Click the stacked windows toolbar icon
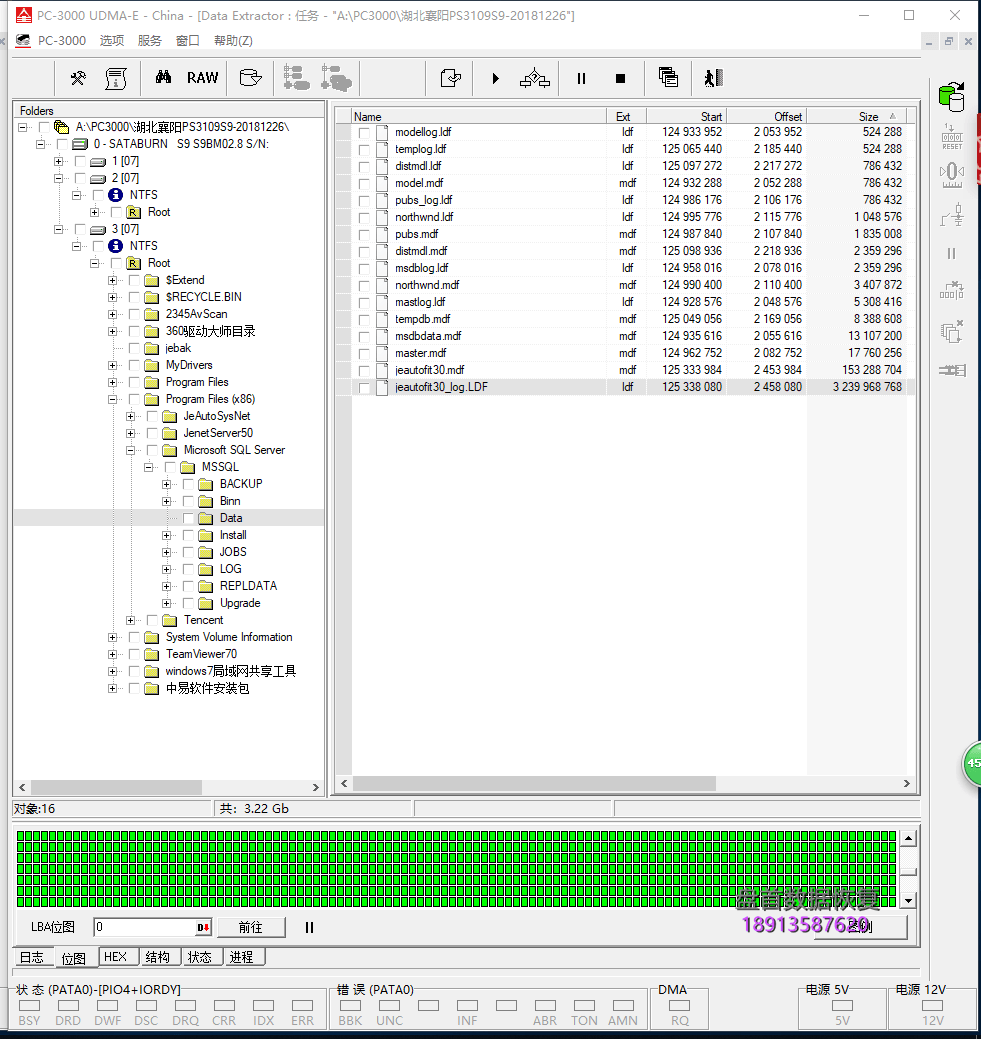 click(x=668, y=78)
